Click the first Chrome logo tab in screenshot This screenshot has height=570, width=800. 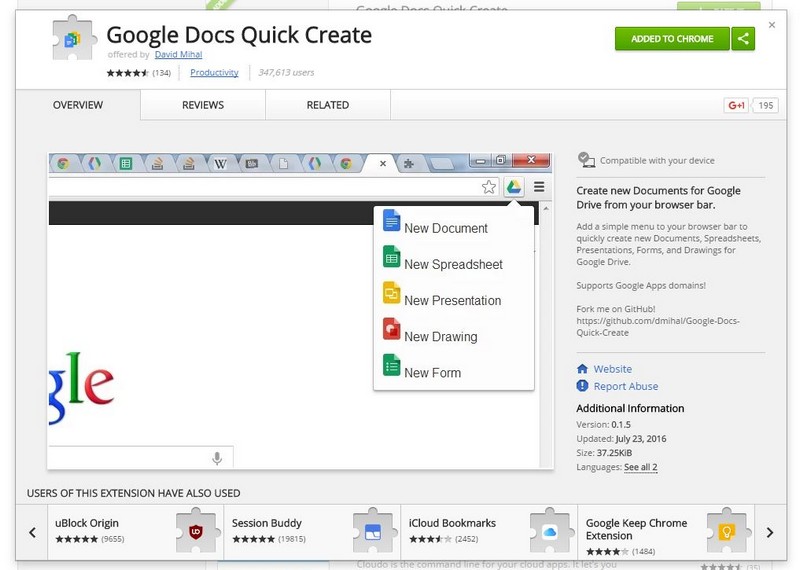coord(63,164)
